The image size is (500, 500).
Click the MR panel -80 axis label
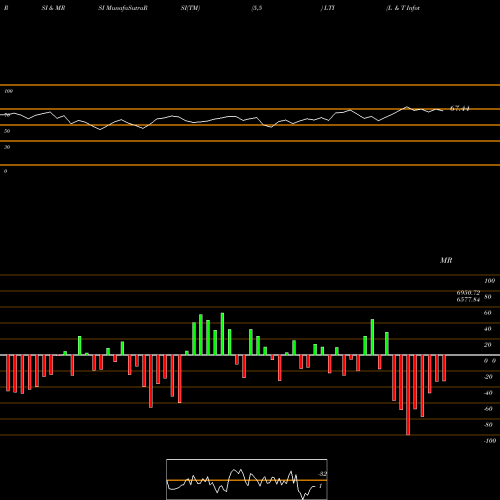tap(488, 425)
